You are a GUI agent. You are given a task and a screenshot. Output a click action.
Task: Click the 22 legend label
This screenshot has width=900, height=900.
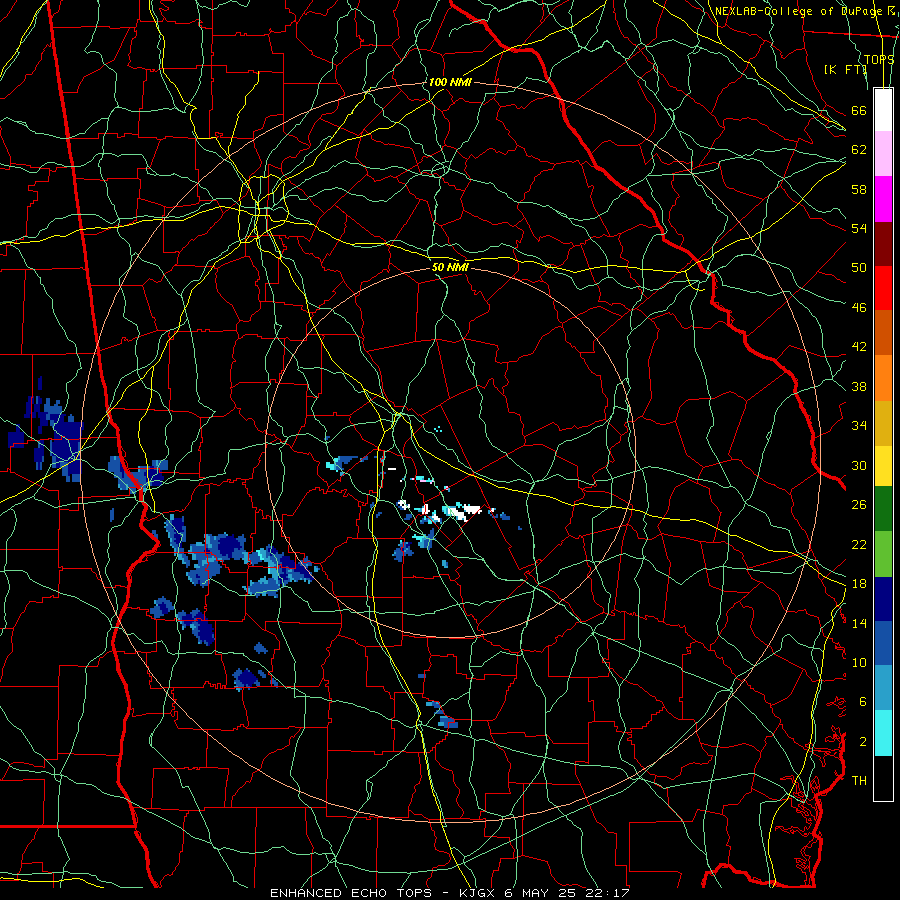[x=859, y=544]
